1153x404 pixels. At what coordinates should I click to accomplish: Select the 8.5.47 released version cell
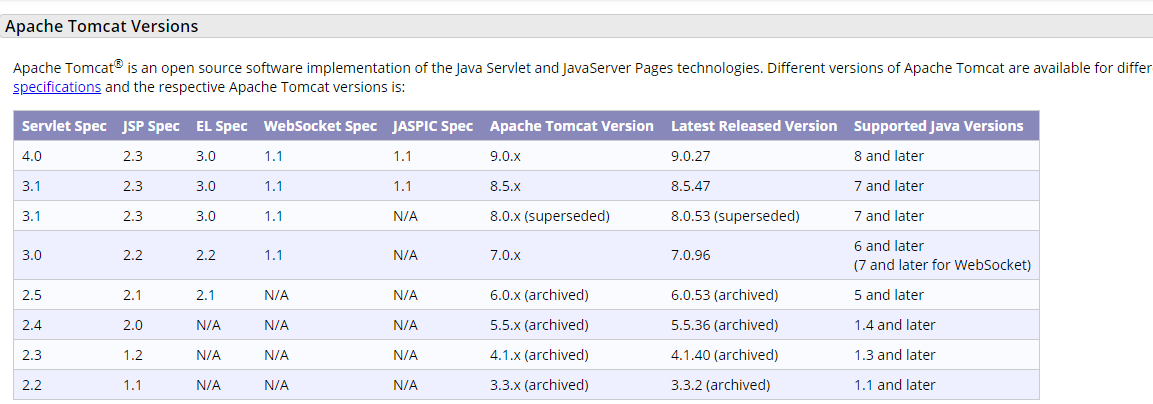[x=690, y=186]
